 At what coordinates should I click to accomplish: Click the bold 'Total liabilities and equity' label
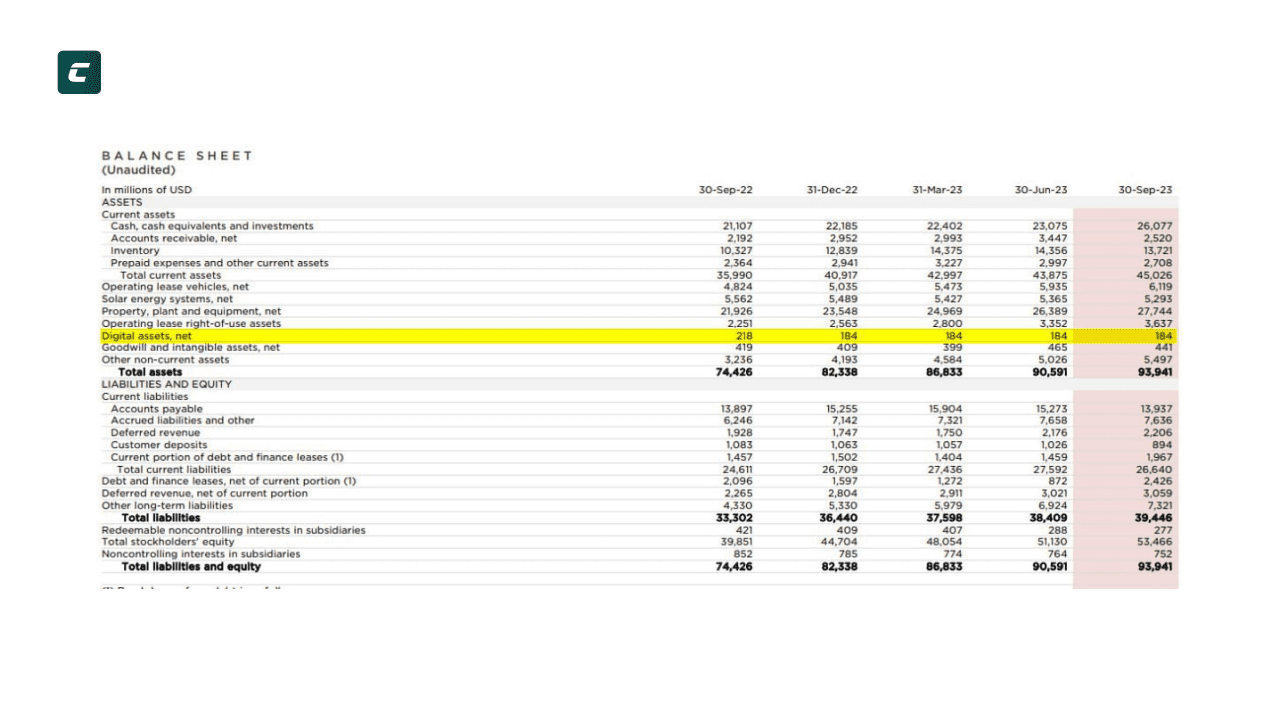[x=191, y=566]
